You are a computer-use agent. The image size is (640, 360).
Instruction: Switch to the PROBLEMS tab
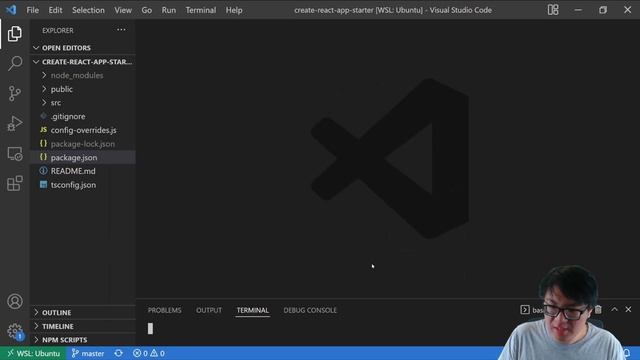click(x=164, y=310)
